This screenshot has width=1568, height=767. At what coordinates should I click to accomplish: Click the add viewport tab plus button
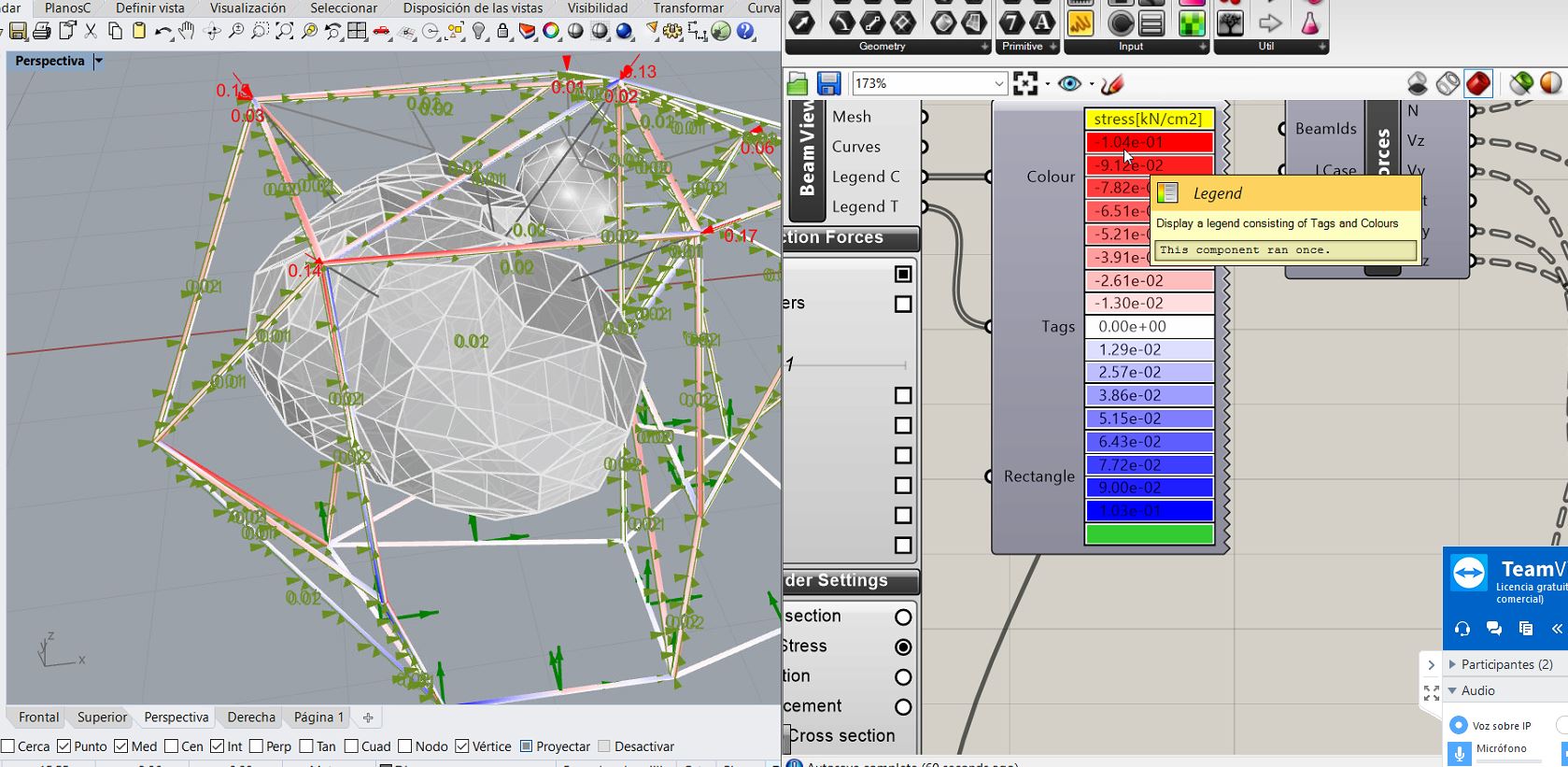point(368,717)
